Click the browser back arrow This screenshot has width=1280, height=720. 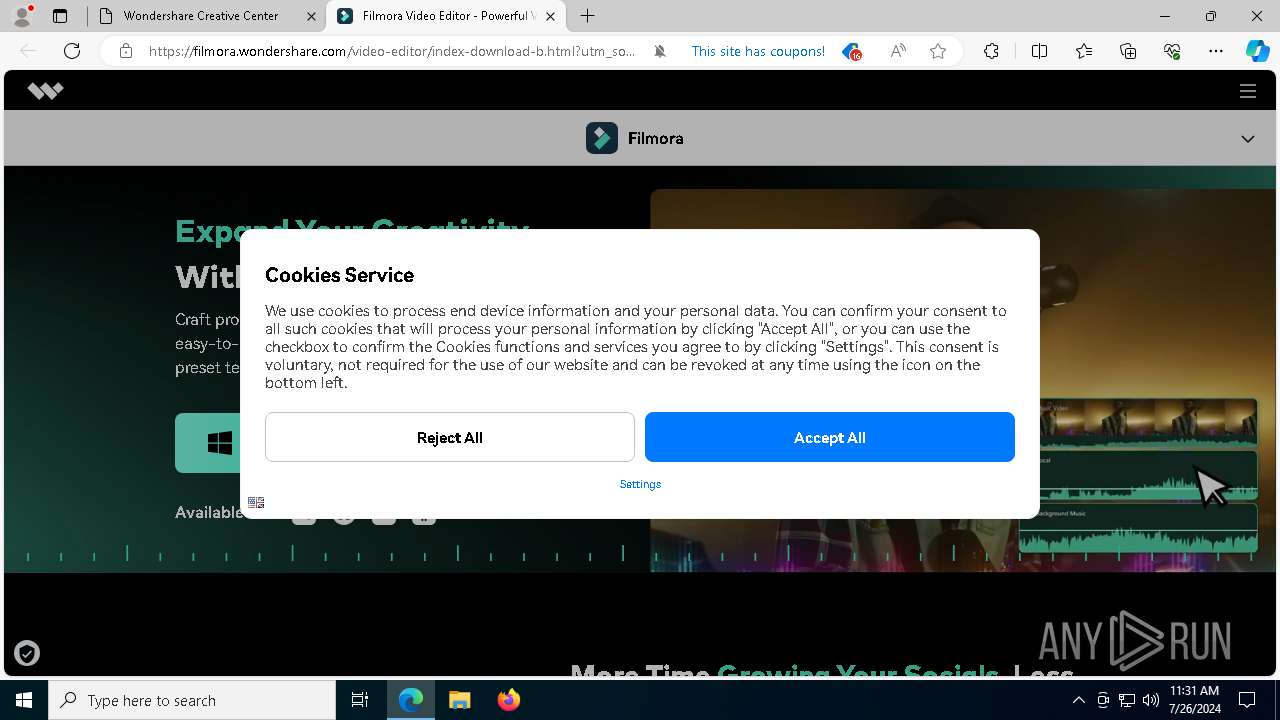click(28, 51)
